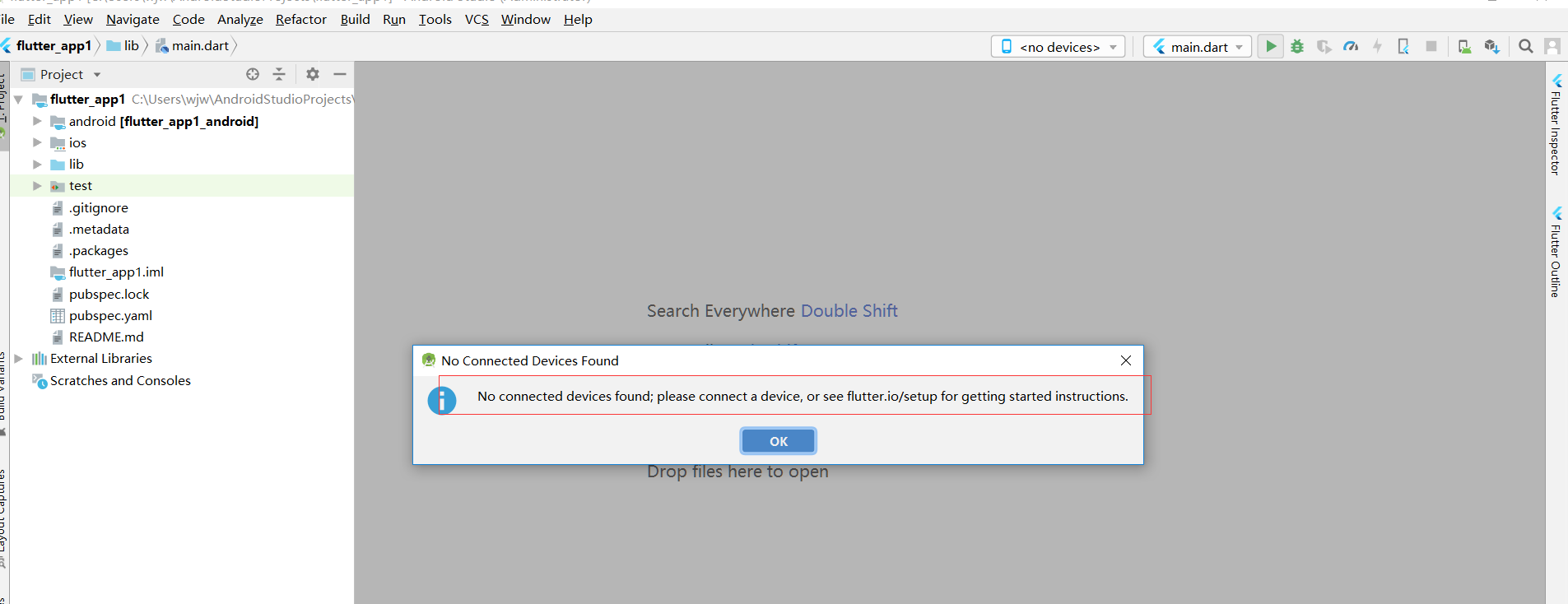Select the test folder row

pos(181,186)
